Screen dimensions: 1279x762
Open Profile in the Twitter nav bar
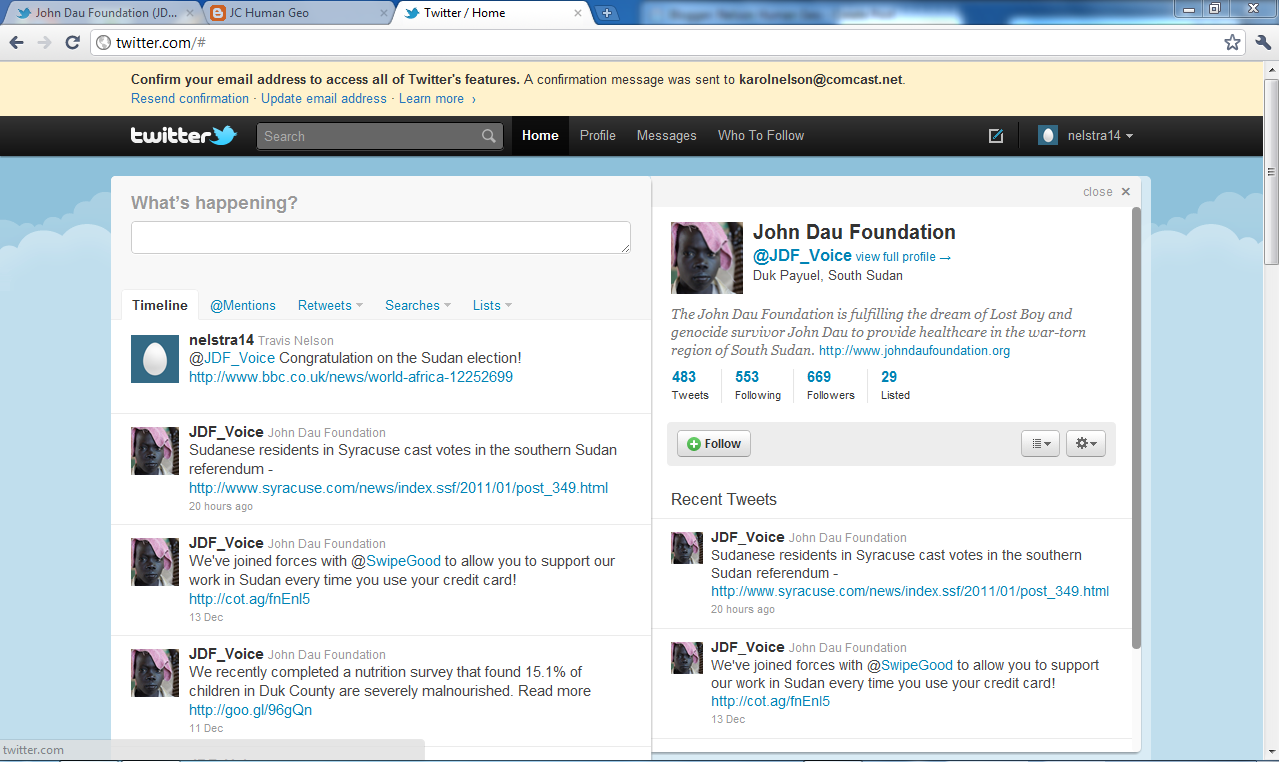[598, 136]
